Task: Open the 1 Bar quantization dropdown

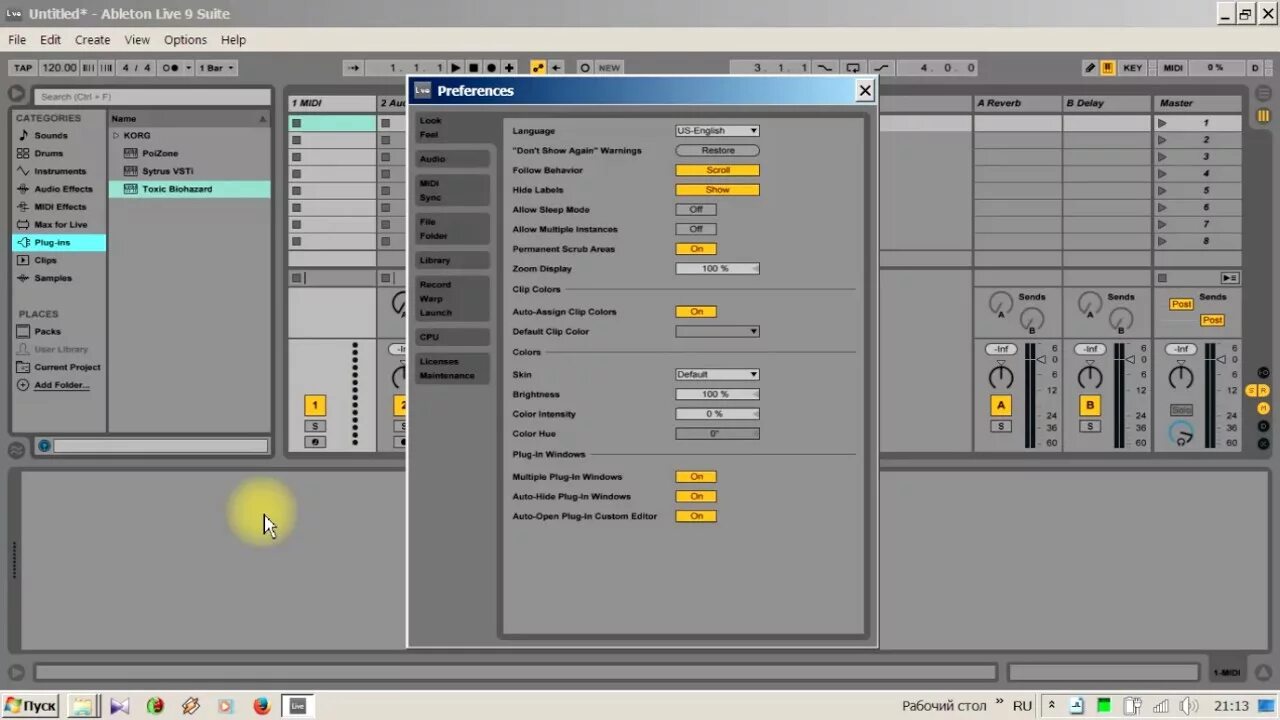Action: point(216,68)
